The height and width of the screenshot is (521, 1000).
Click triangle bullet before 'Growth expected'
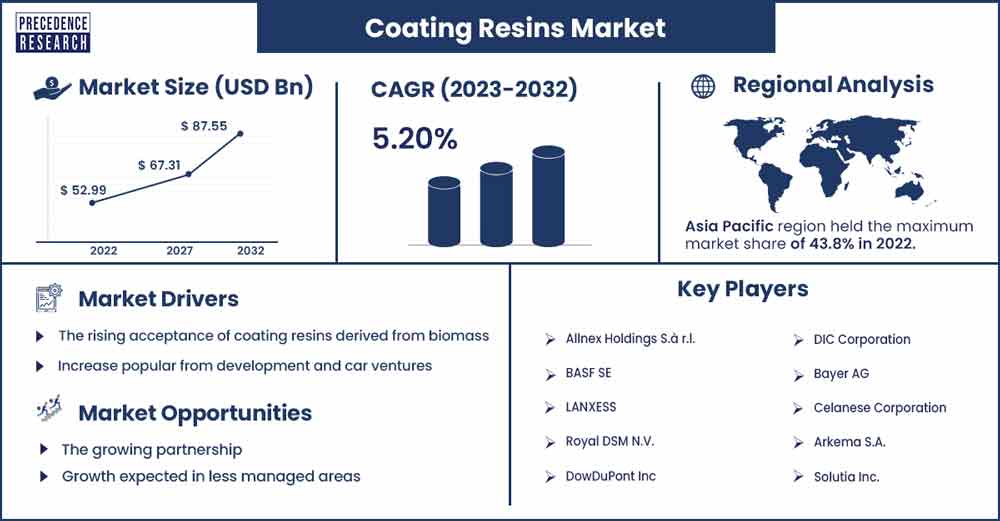(x=43, y=476)
